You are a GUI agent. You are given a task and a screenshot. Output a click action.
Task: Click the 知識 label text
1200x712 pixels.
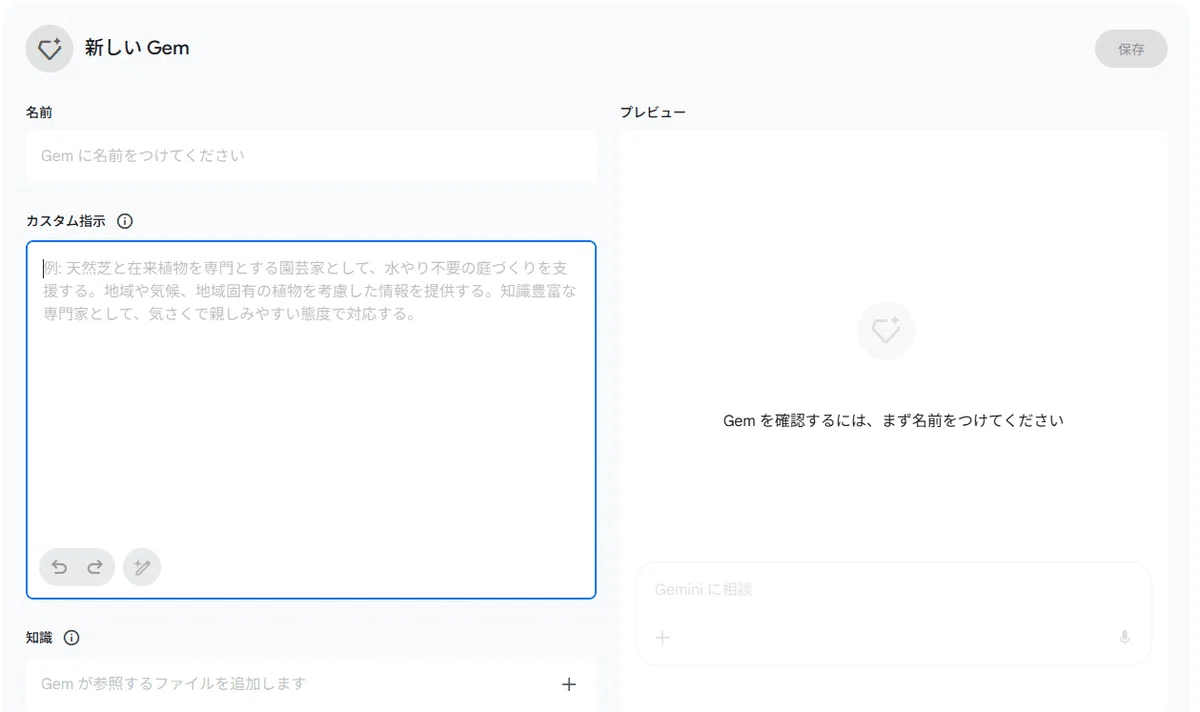(39, 638)
